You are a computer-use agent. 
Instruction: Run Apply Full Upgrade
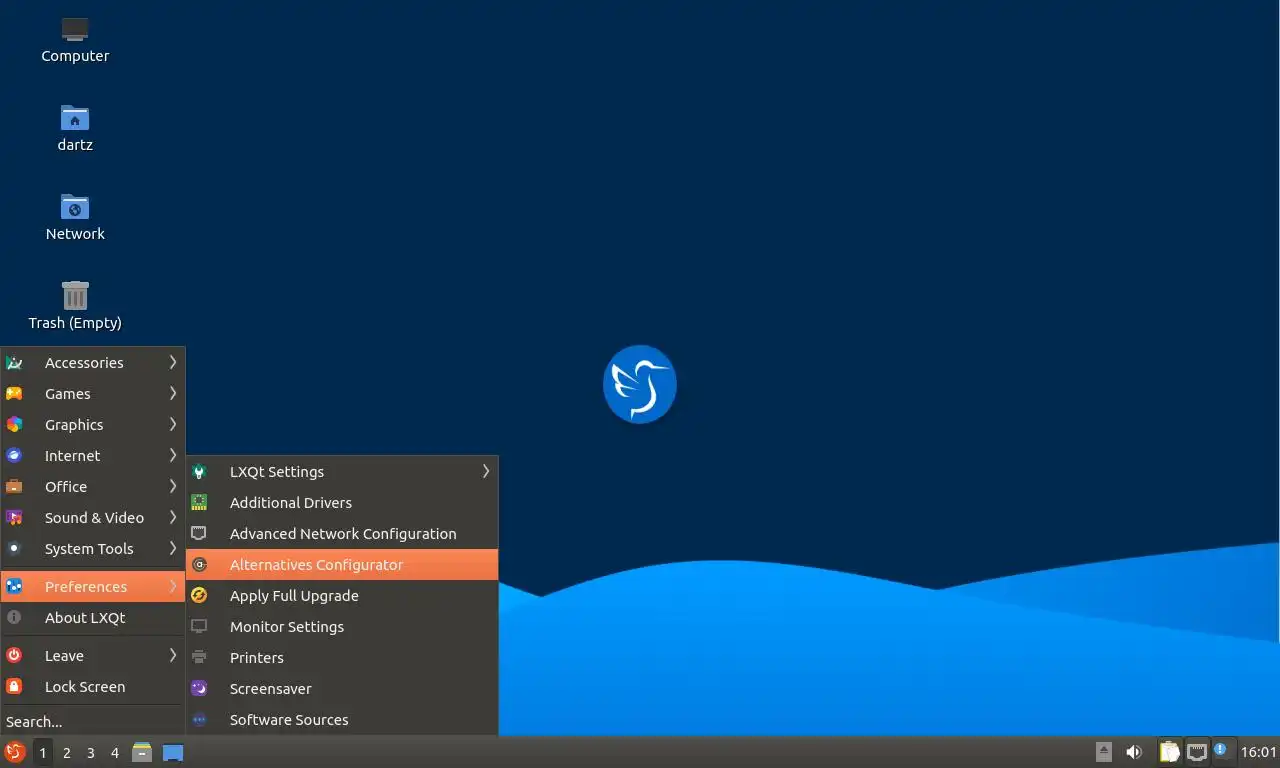[342, 596]
